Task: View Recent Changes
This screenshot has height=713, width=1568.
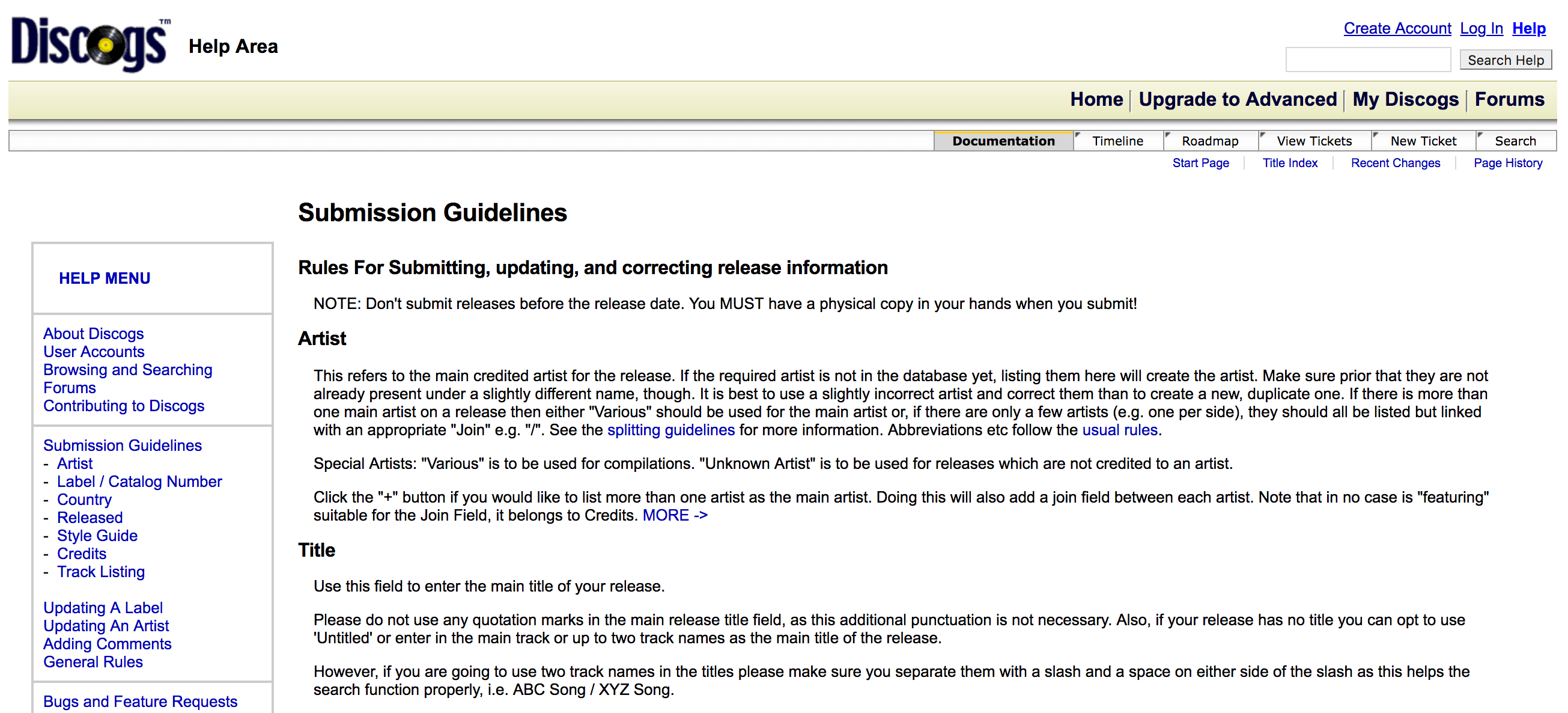Action: tap(1396, 162)
